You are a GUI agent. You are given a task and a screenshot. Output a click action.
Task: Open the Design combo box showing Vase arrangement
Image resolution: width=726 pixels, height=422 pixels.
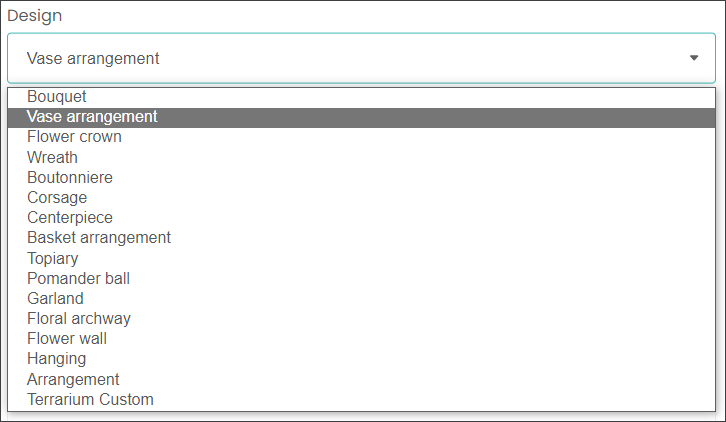click(362, 58)
